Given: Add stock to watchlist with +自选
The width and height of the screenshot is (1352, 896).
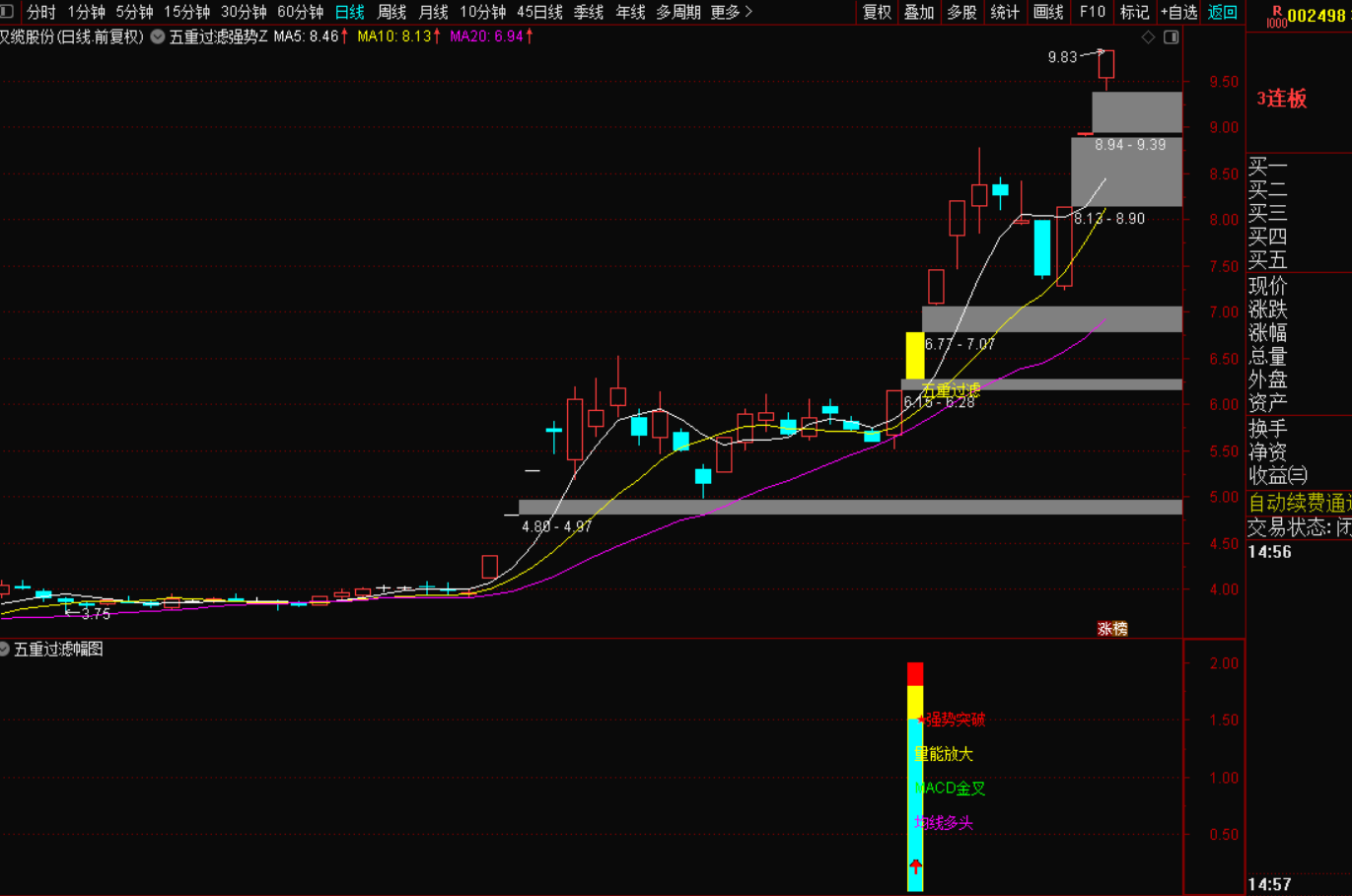Looking at the screenshot, I should [x=1178, y=12].
